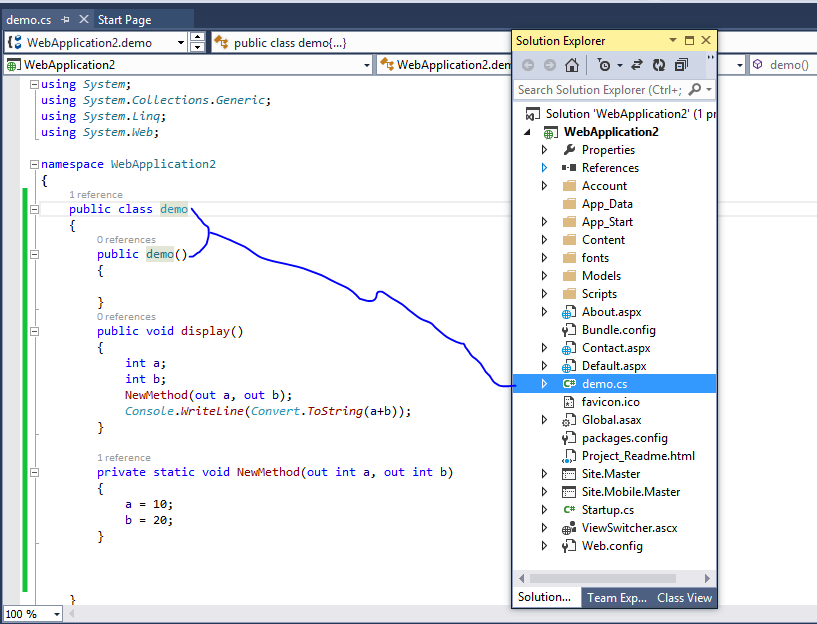Select the Scripts folder row
Image resolution: width=817 pixels, height=624 pixels.
tap(614, 294)
